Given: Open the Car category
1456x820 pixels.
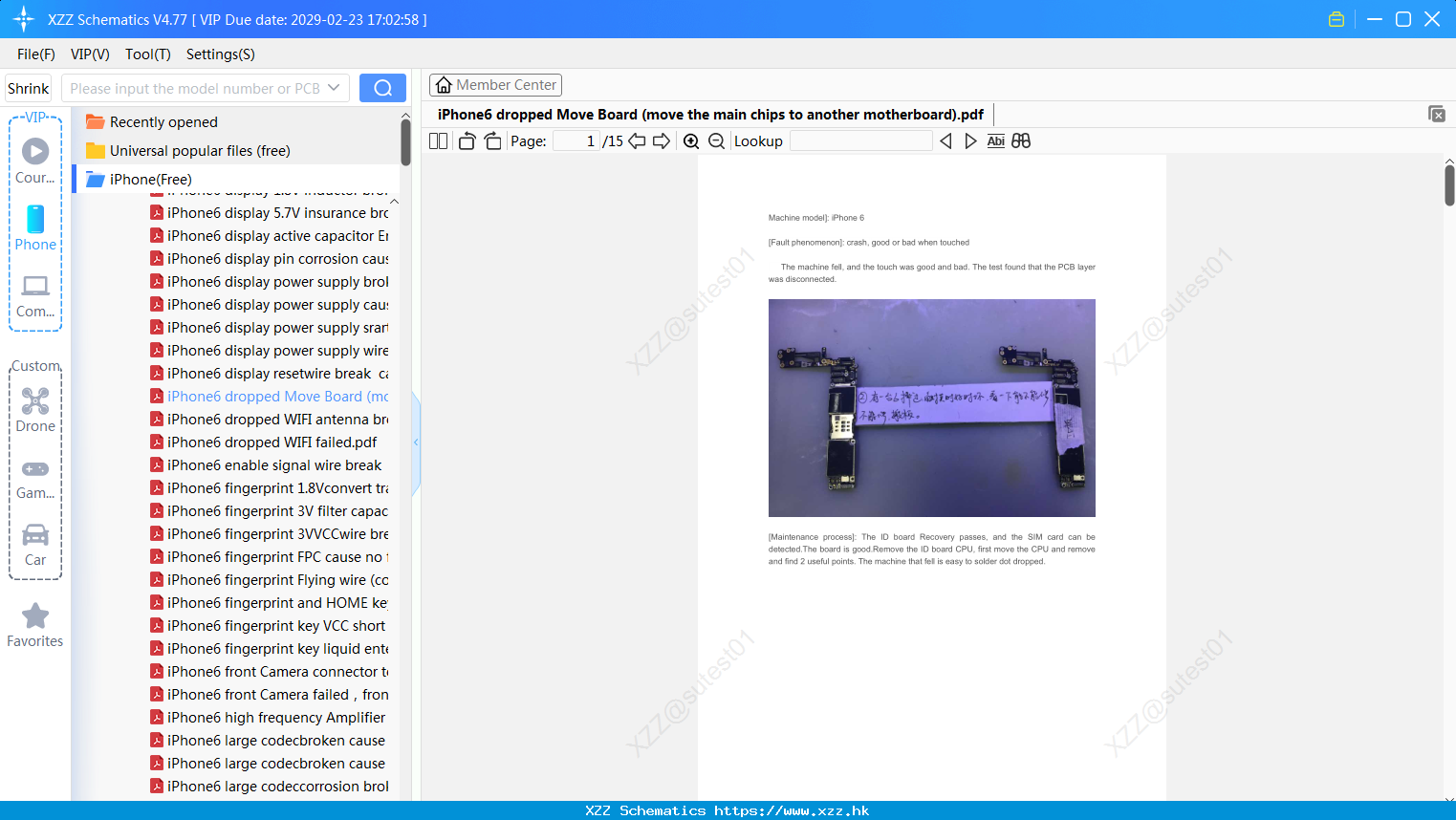Looking at the screenshot, I should tap(35, 545).
